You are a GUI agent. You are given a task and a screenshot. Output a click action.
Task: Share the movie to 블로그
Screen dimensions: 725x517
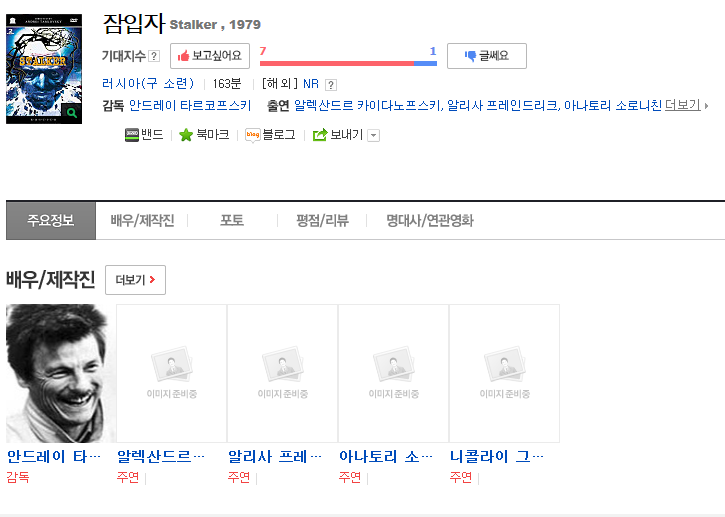pos(271,135)
